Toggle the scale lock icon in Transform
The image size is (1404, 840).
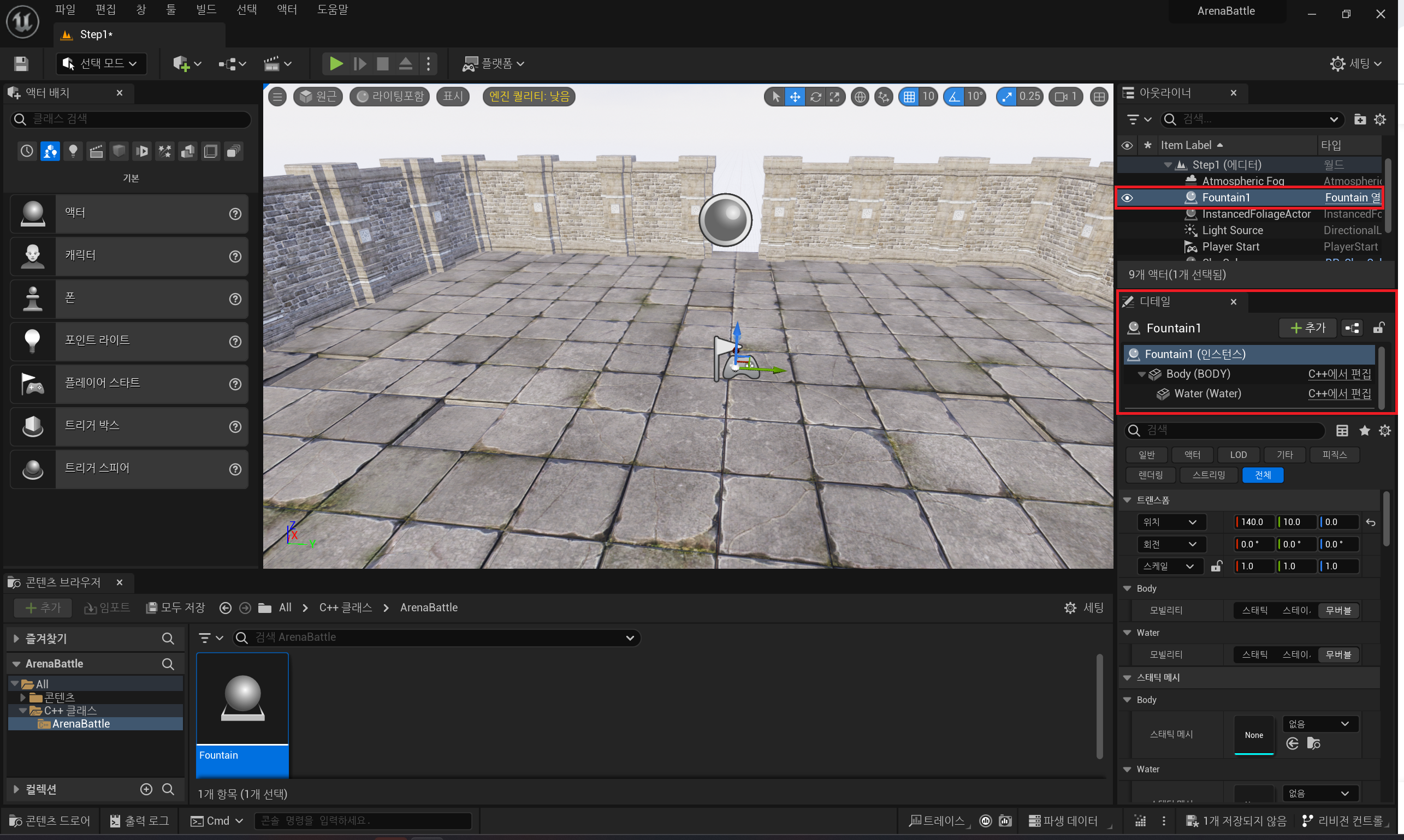coord(1216,566)
